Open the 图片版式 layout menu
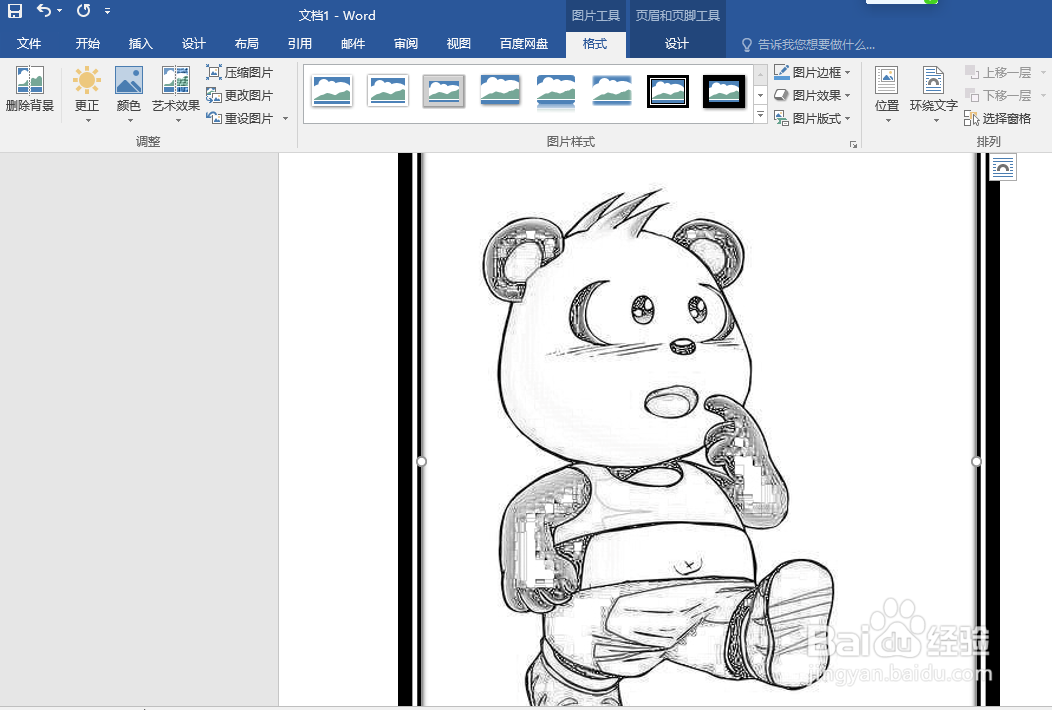The height and width of the screenshot is (710, 1052). coord(812,118)
